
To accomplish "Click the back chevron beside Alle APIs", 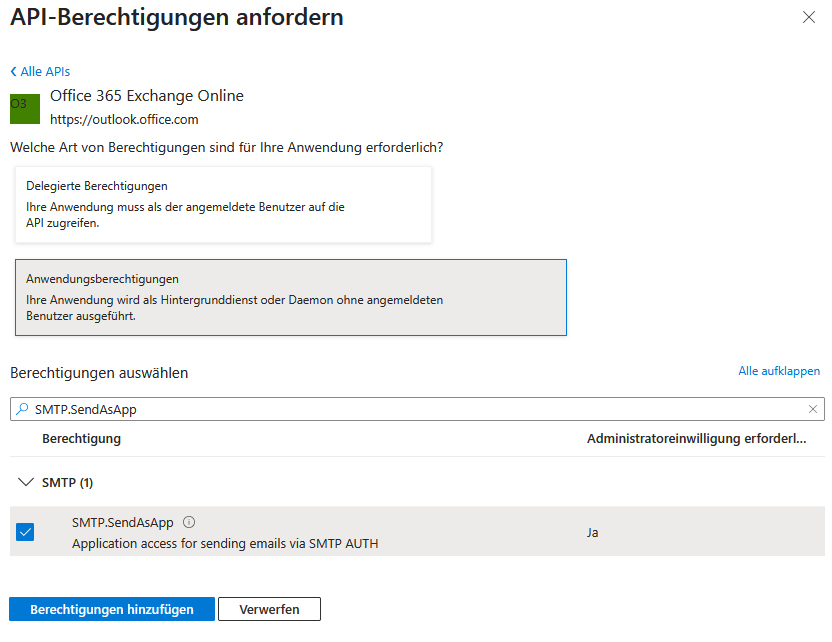I will [x=14, y=71].
